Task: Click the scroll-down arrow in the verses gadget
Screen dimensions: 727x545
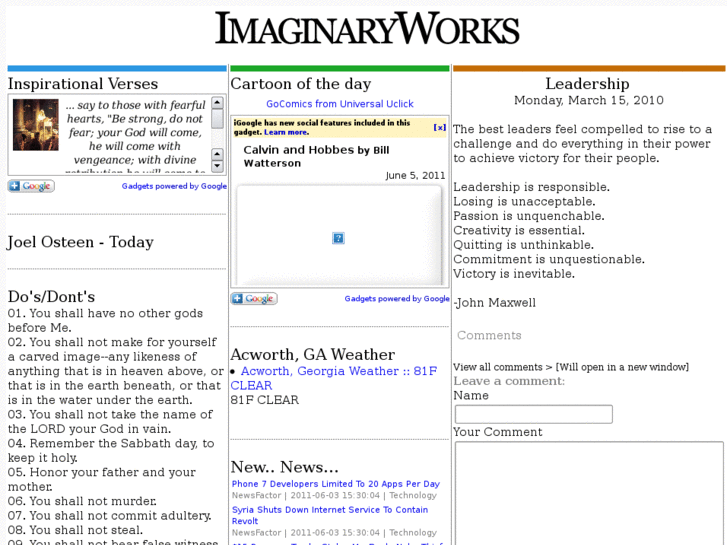Action: [217, 166]
